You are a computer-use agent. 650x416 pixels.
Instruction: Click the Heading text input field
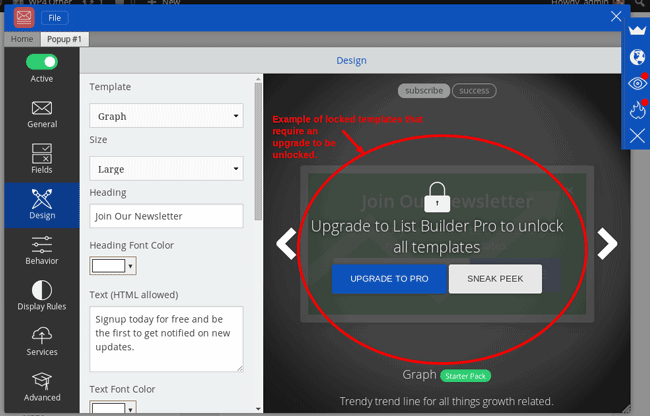(166, 216)
